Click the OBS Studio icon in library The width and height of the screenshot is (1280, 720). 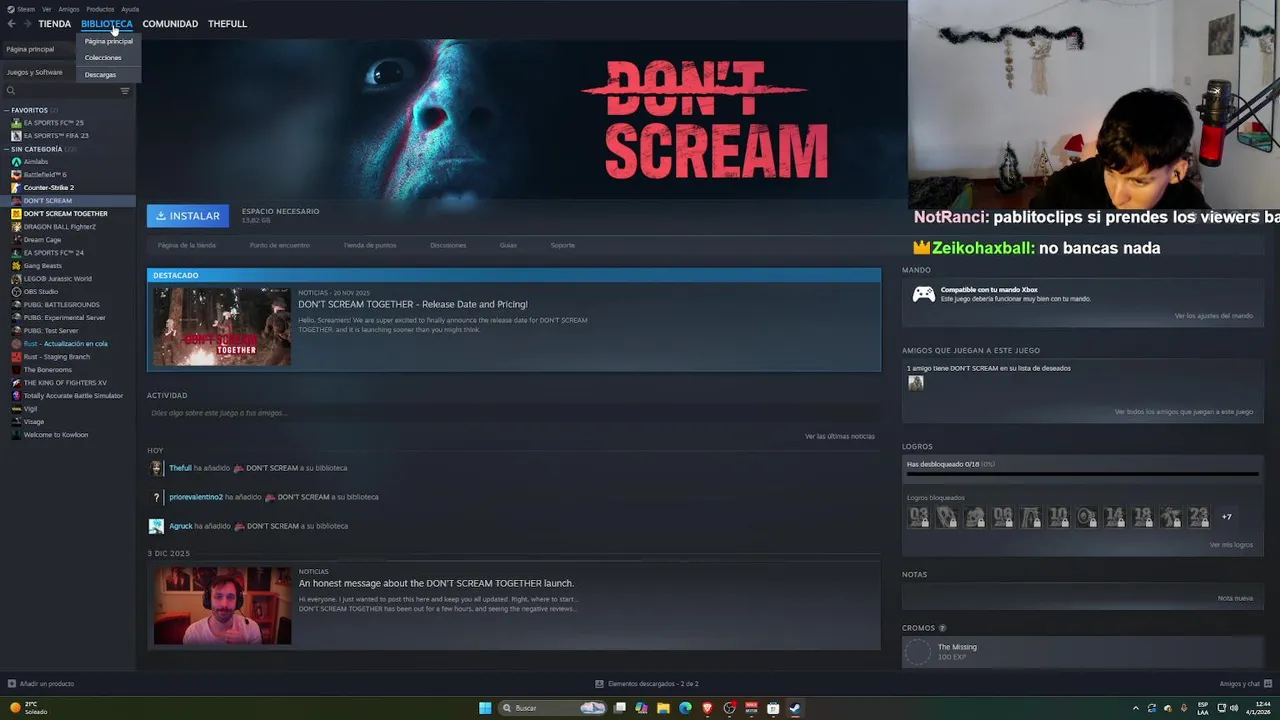16,292
